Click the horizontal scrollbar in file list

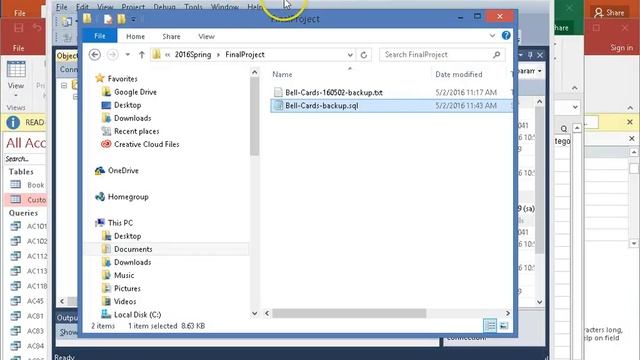349,313
